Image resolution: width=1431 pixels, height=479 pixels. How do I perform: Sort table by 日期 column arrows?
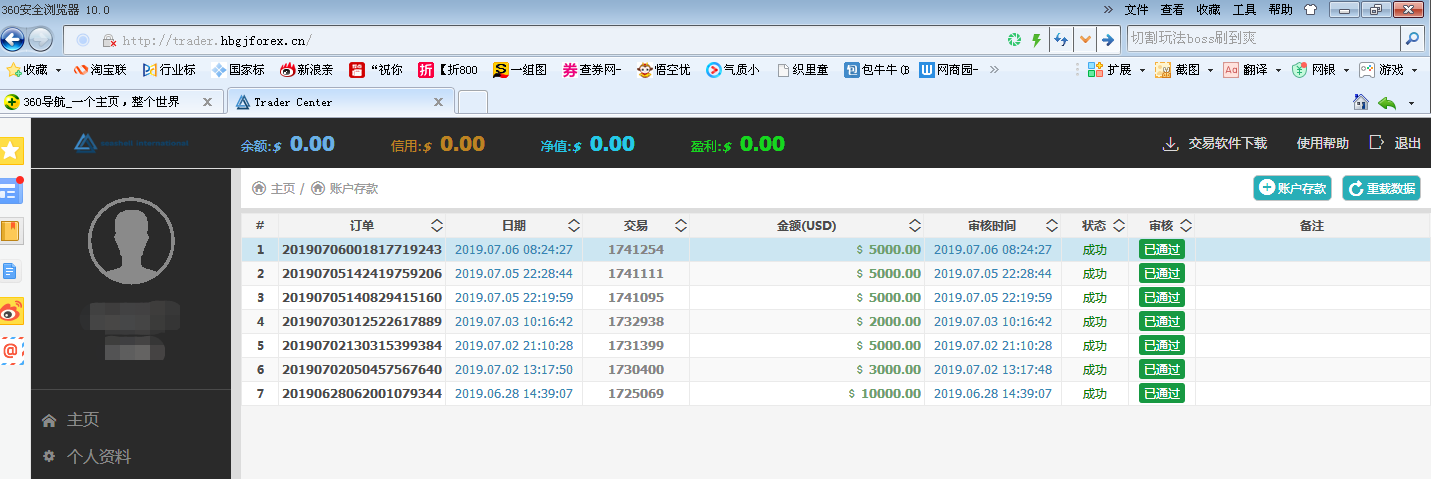point(574,226)
